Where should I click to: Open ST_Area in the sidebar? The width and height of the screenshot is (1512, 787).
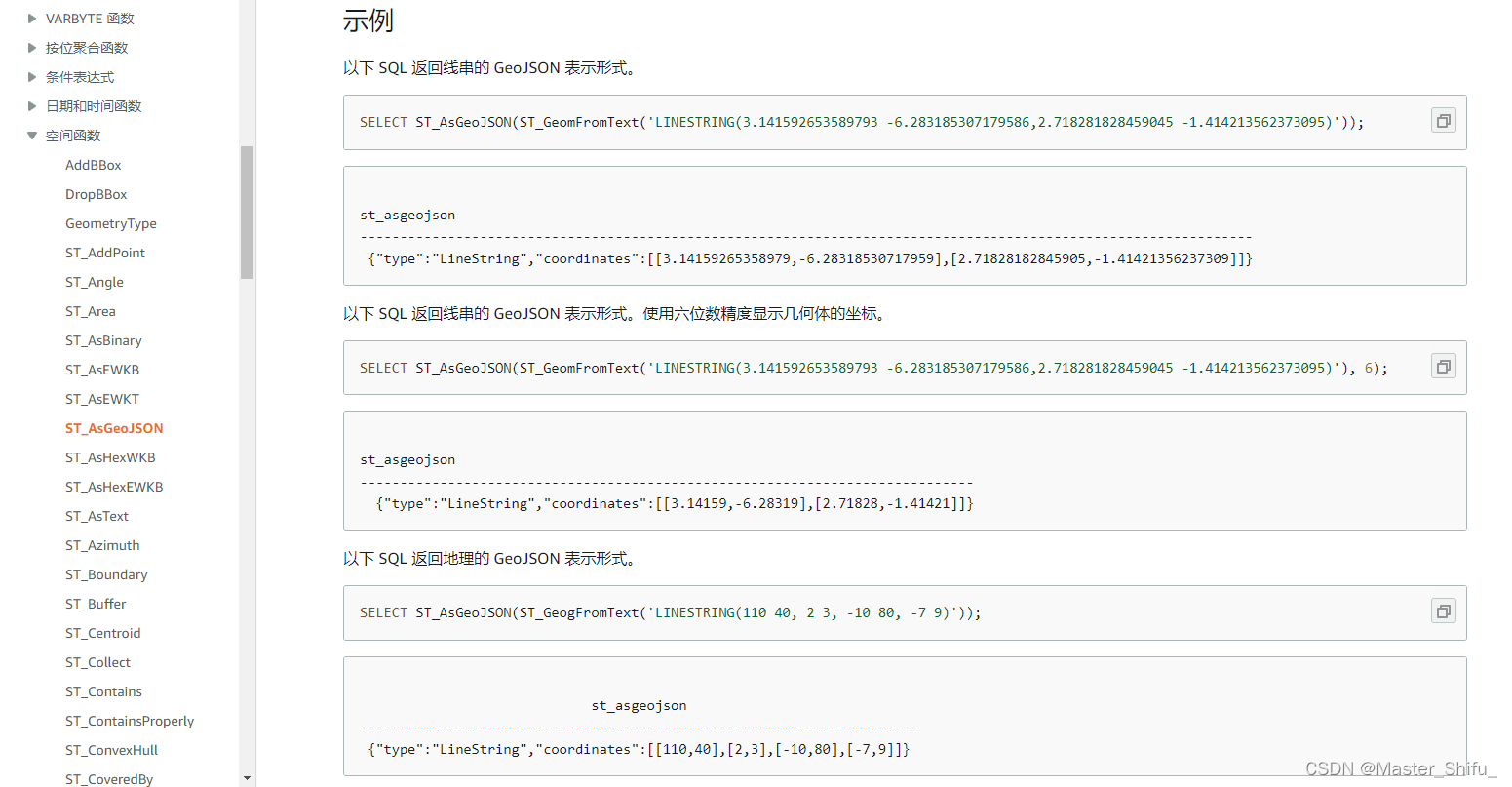pyautogui.click(x=91, y=311)
